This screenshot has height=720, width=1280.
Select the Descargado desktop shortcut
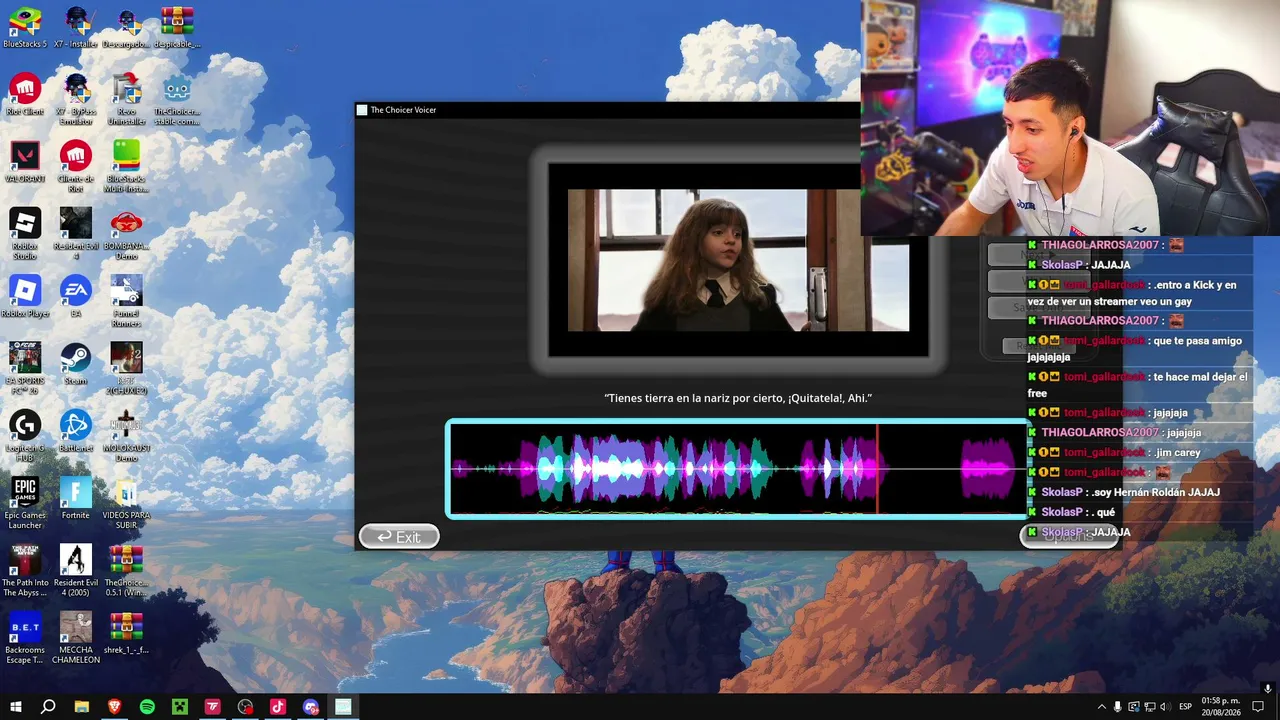point(126,28)
